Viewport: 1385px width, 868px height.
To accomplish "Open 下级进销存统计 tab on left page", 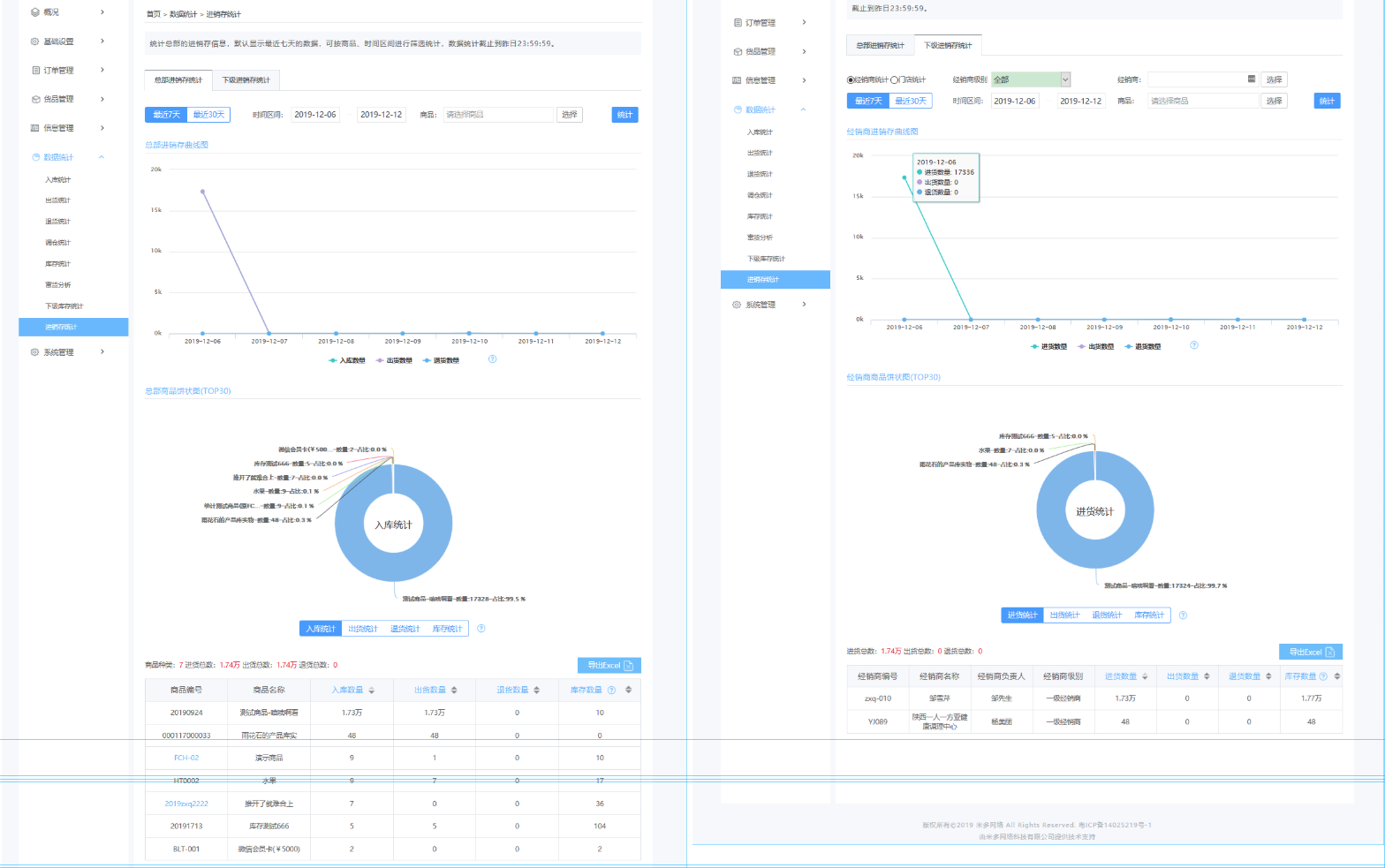I will [246, 80].
